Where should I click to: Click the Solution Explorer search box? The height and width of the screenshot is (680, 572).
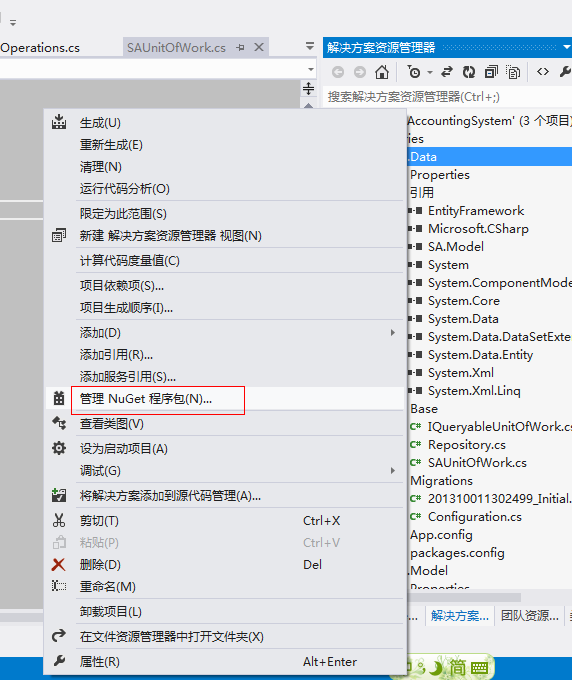click(x=447, y=97)
